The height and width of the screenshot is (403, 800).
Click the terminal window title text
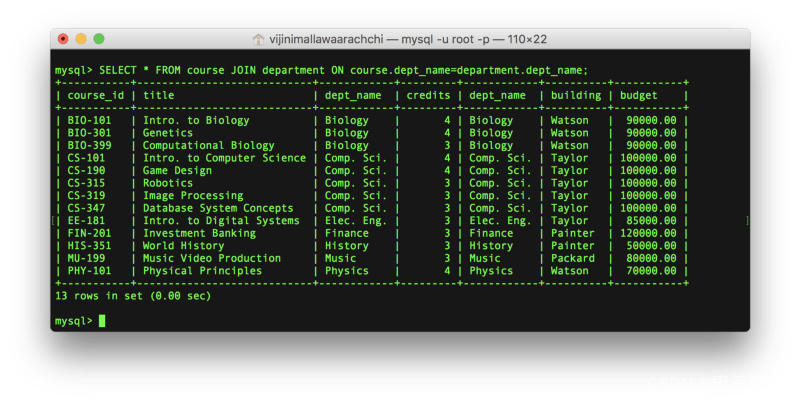[408, 39]
